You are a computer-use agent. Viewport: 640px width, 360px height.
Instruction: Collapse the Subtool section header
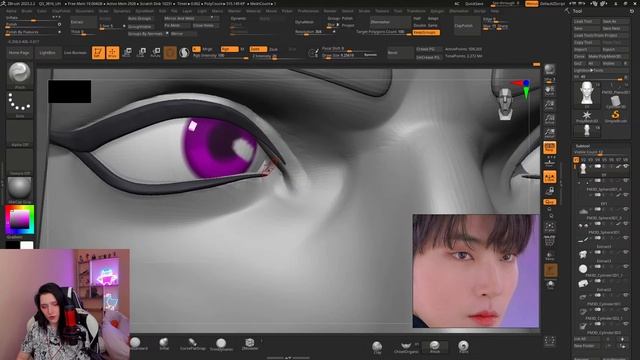pos(582,146)
